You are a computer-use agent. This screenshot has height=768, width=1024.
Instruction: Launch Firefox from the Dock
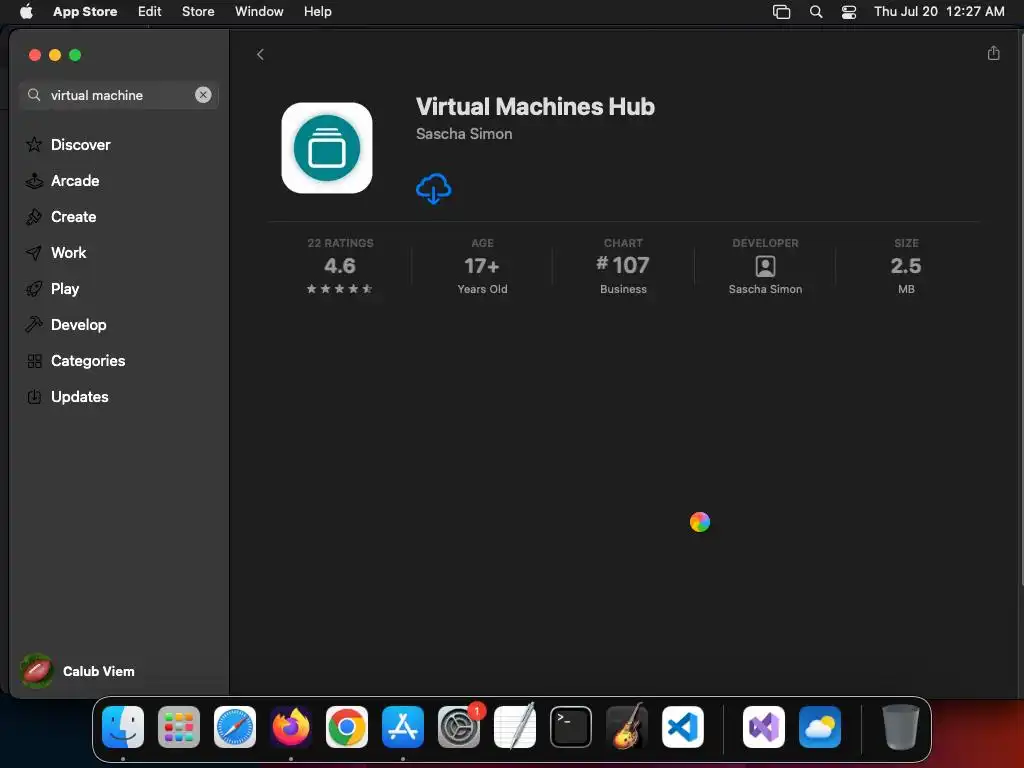291,726
